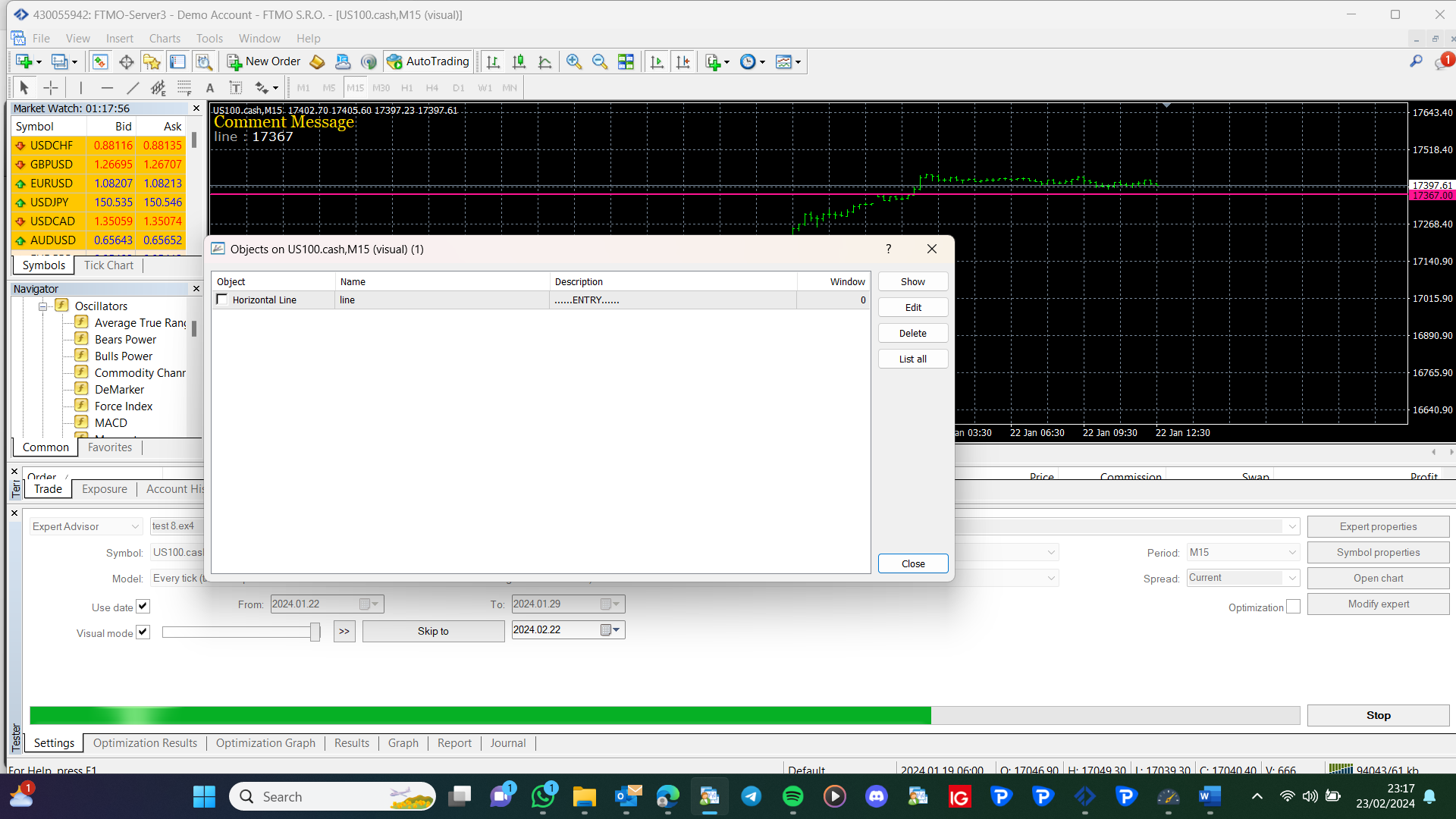Image resolution: width=1456 pixels, height=819 pixels.
Task: Toggle the Market Watch toolbar icon
Action: pos(100,62)
